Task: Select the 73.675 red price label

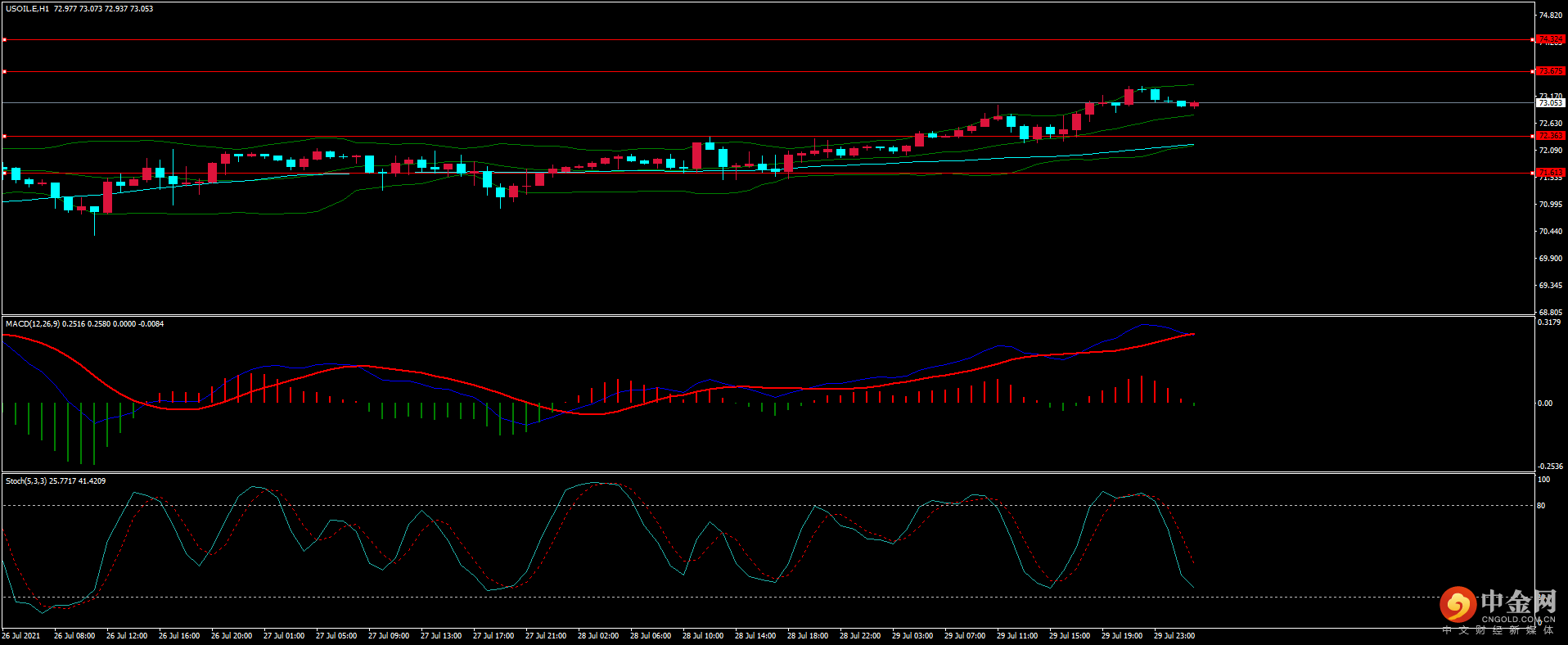Action: click(1550, 71)
